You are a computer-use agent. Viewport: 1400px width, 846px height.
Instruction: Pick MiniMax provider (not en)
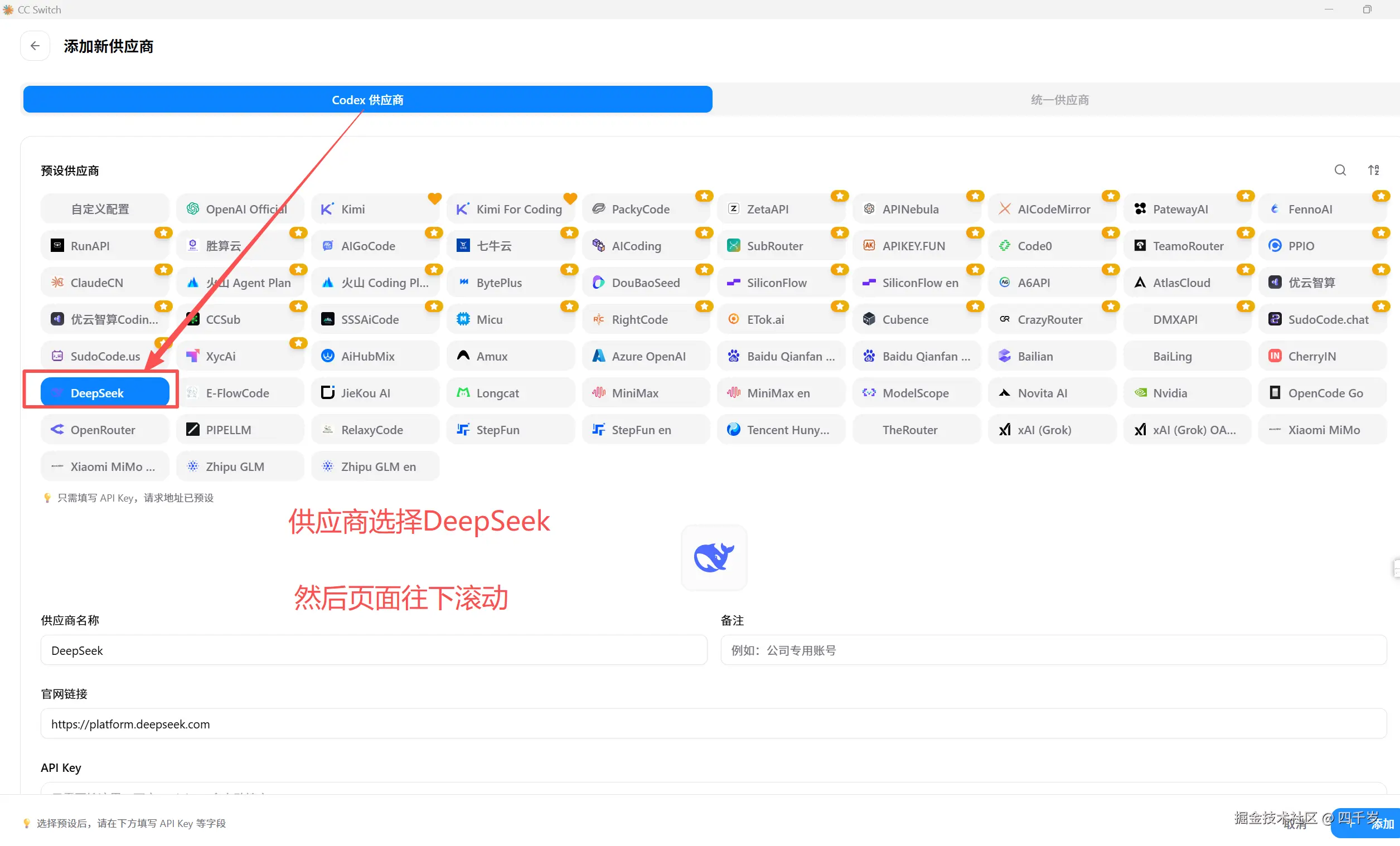click(x=646, y=393)
